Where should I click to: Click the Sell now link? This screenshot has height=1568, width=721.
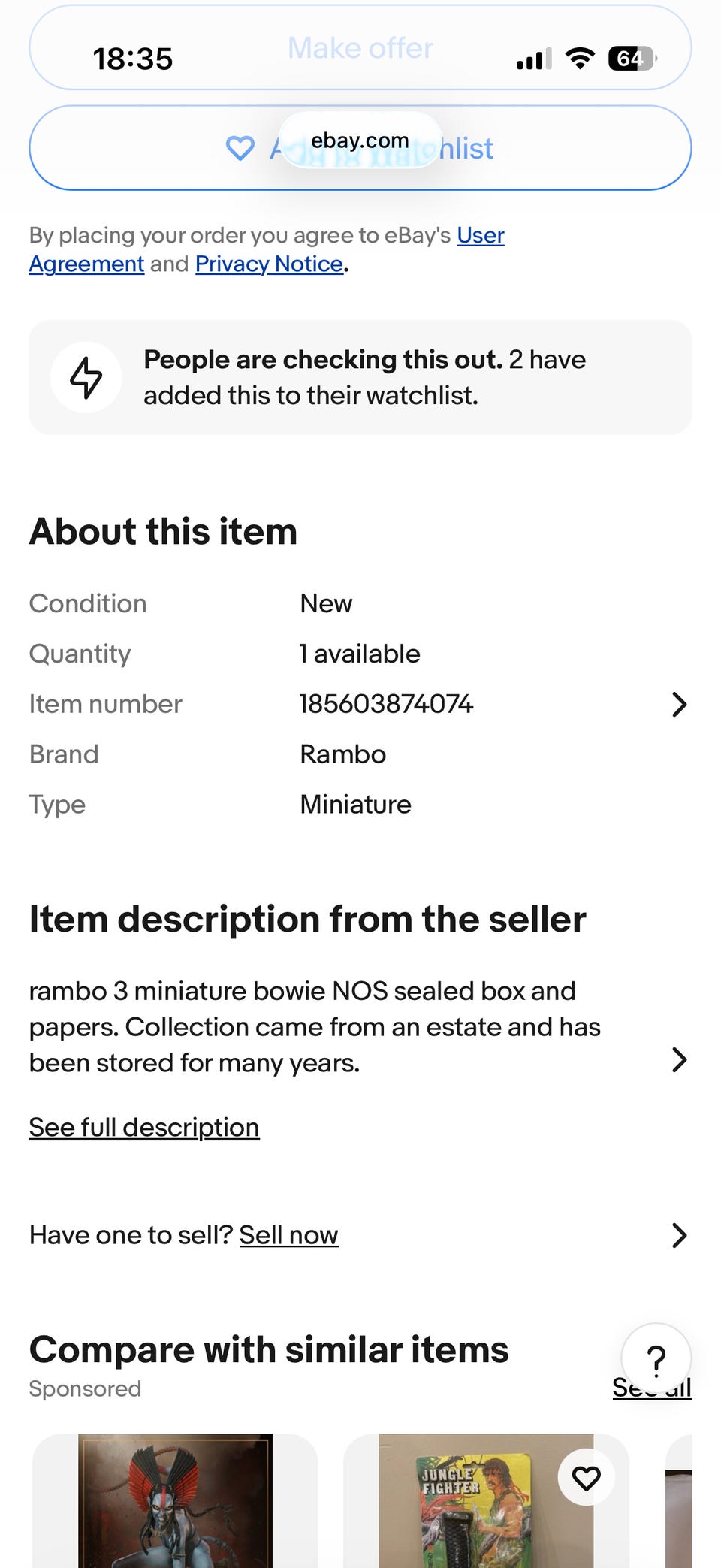coord(288,1235)
